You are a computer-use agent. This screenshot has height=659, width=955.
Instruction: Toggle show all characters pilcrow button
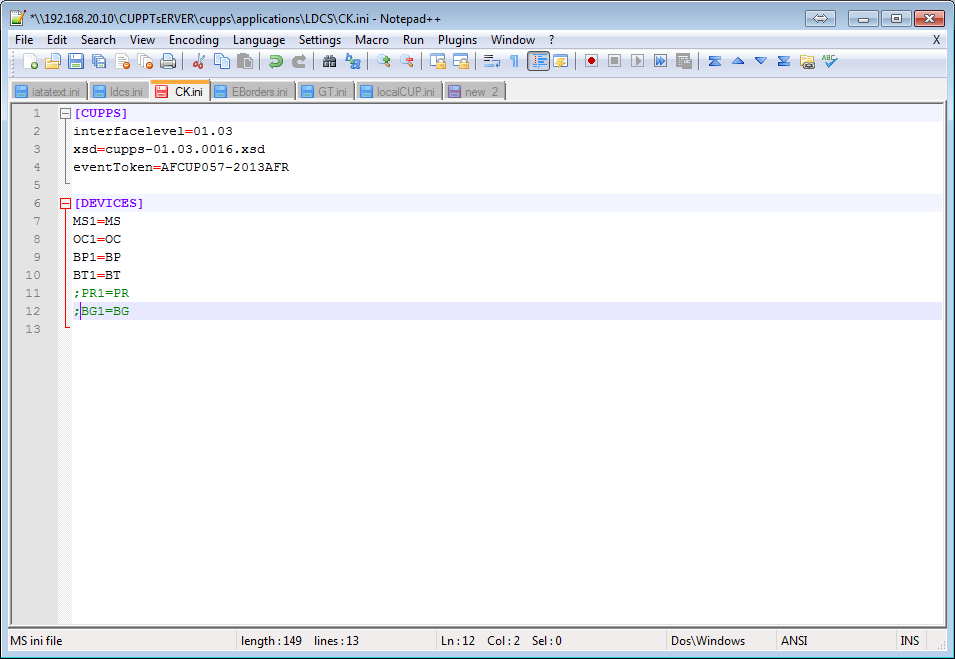point(514,61)
